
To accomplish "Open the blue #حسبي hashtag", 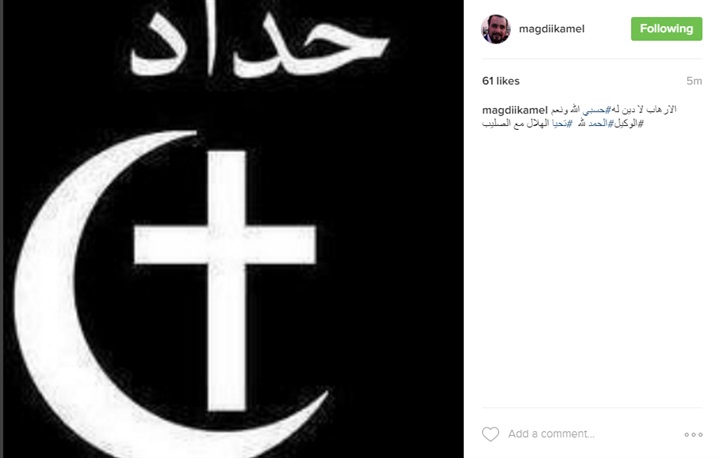I will coord(596,110).
